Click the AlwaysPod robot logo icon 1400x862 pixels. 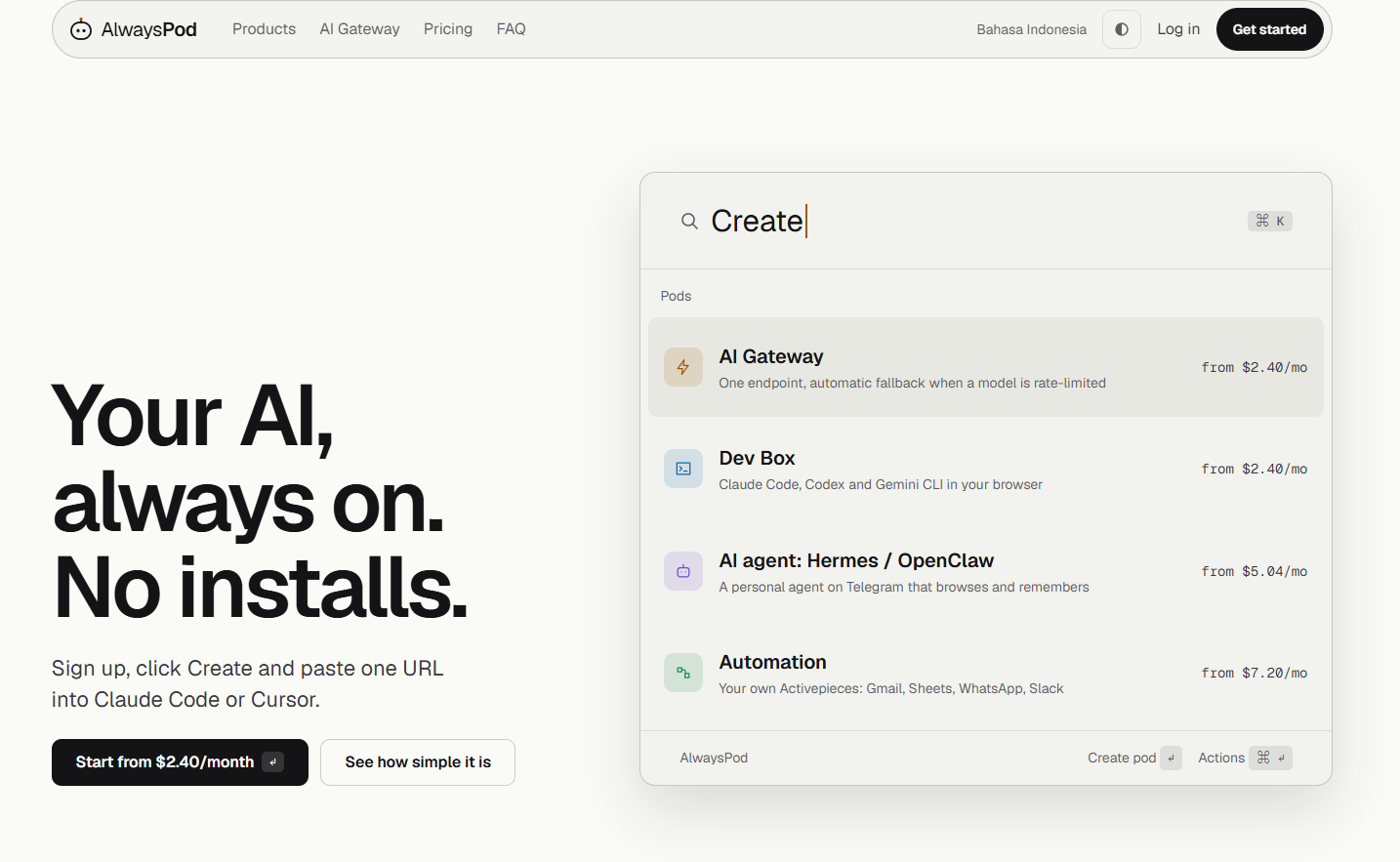click(81, 29)
